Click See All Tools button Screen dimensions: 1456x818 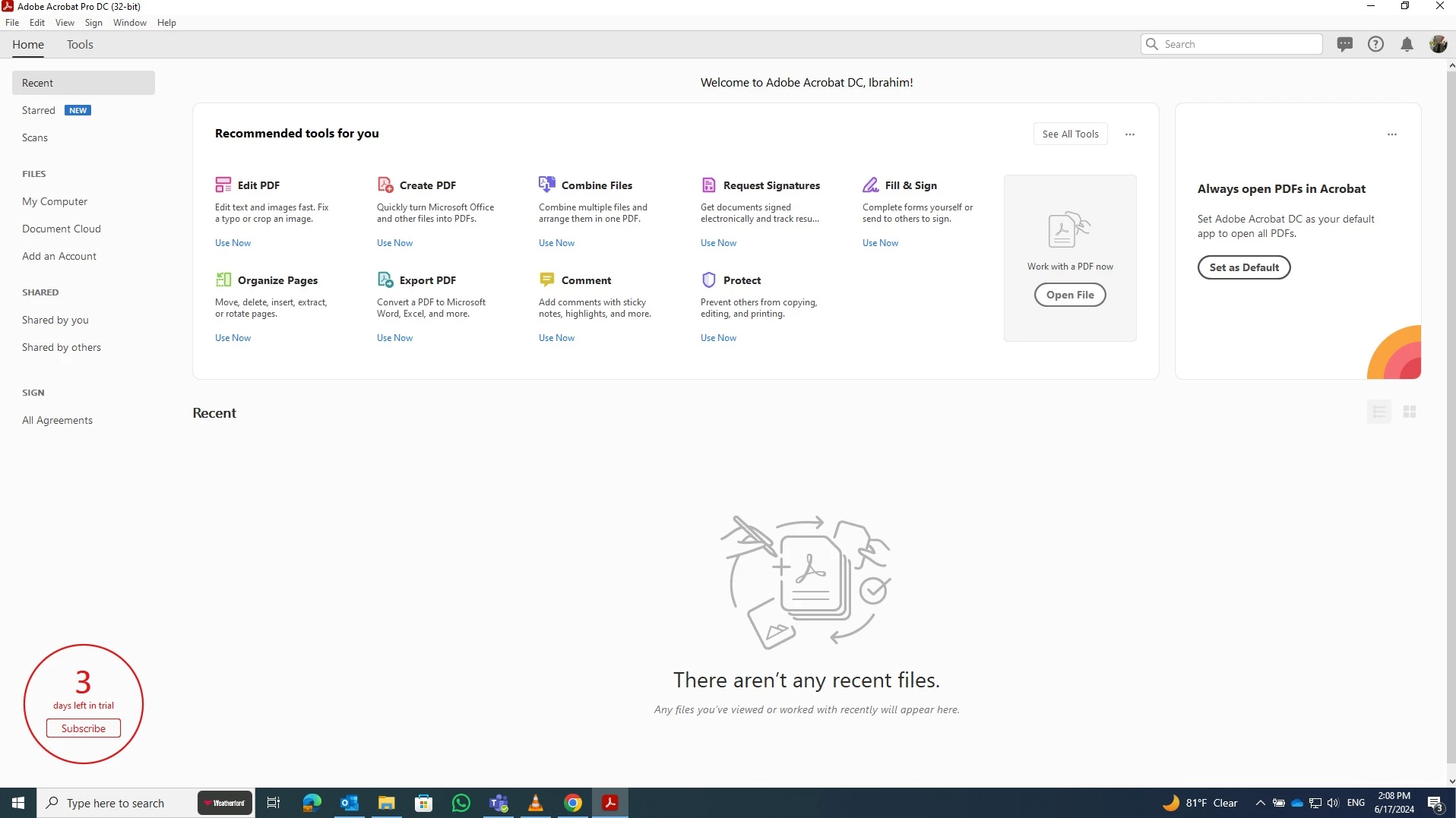[x=1070, y=134]
